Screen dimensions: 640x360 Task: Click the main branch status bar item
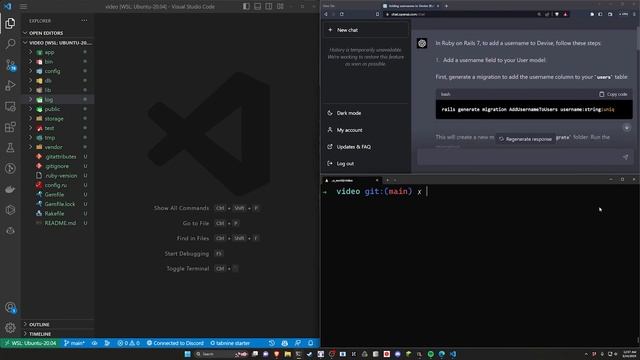tap(74, 343)
